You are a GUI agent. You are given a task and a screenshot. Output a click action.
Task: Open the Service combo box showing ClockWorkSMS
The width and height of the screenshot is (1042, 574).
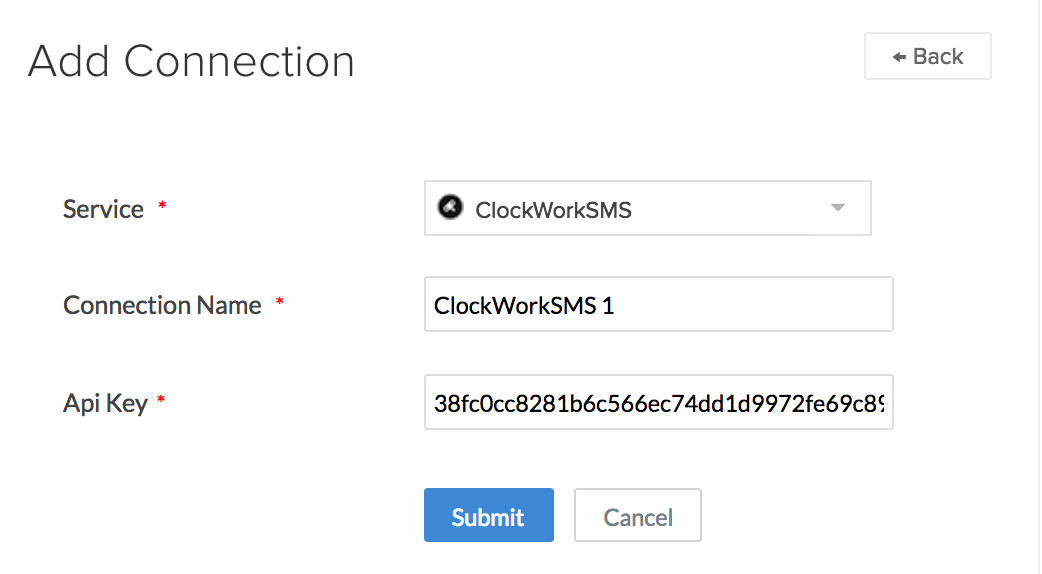[647, 208]
